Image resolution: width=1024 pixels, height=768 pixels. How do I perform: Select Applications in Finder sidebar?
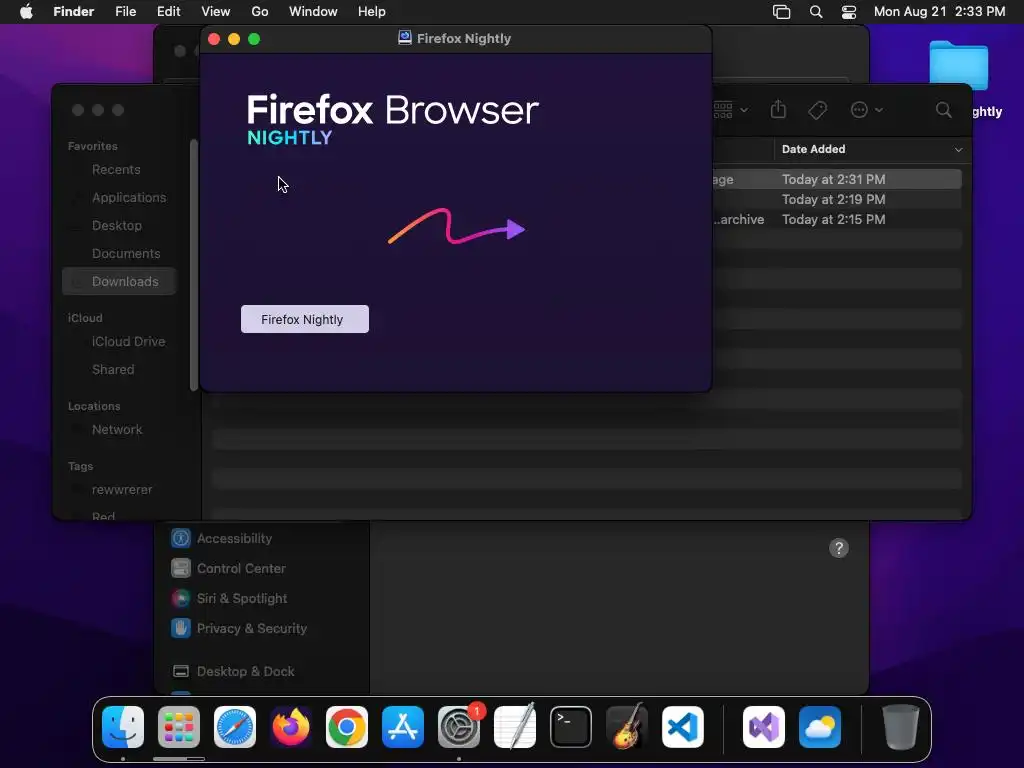tap(129, 198)
